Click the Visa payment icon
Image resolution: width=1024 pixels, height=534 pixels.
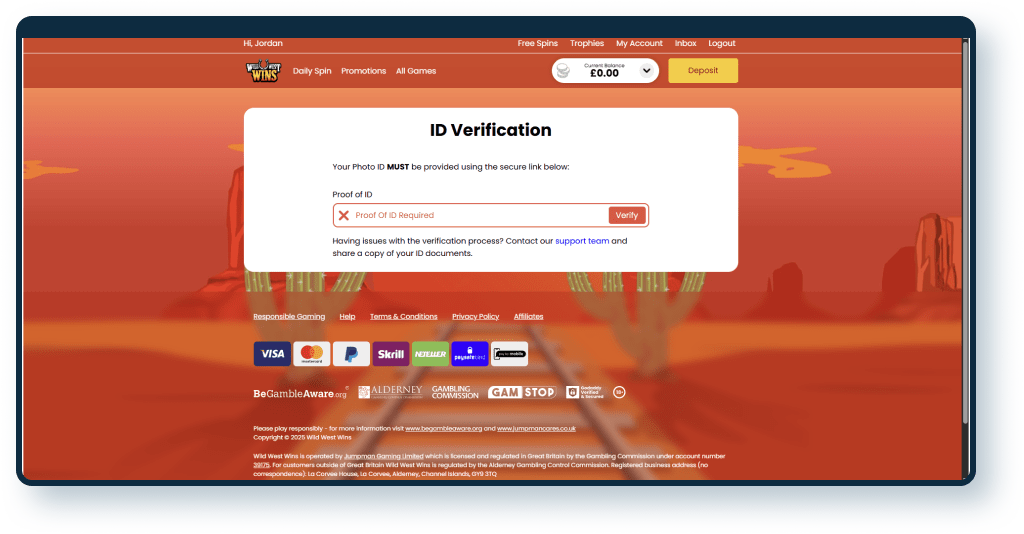tap(272, 354)
